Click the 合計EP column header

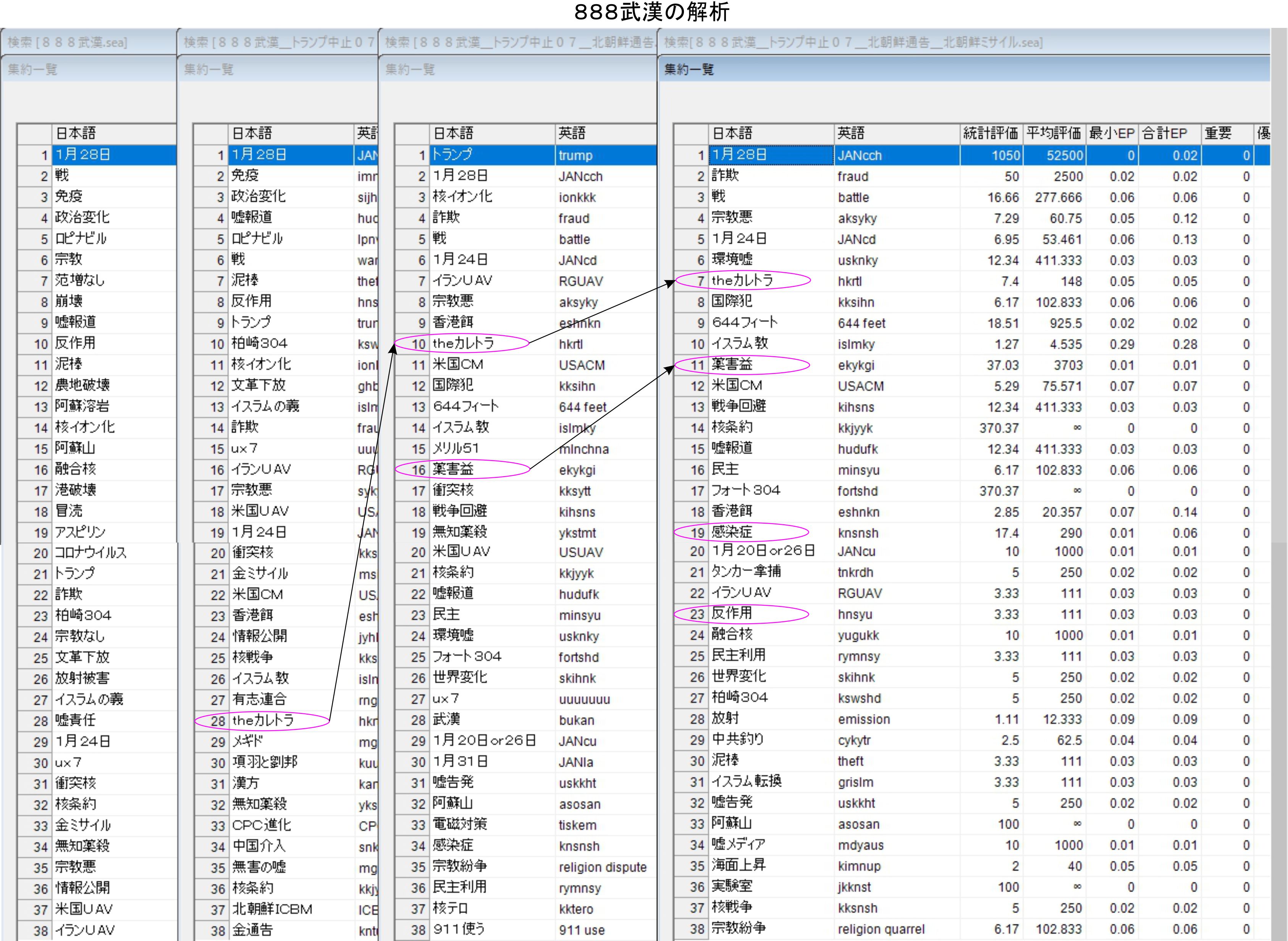pyautogui.click(x=1165, y=133)
